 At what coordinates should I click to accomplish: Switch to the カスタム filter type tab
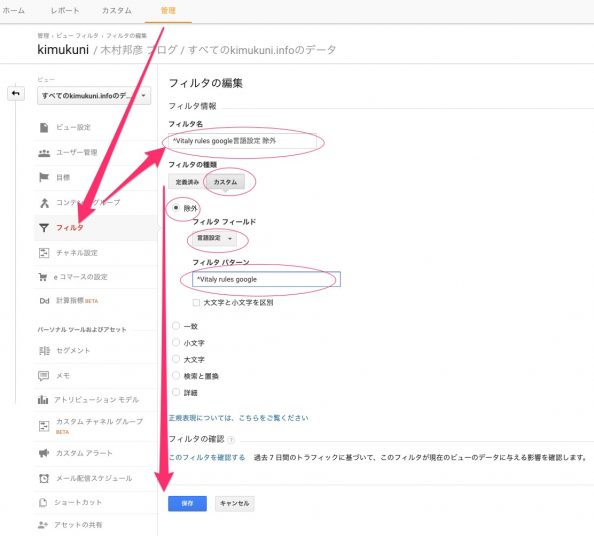[x=225, y=182]
